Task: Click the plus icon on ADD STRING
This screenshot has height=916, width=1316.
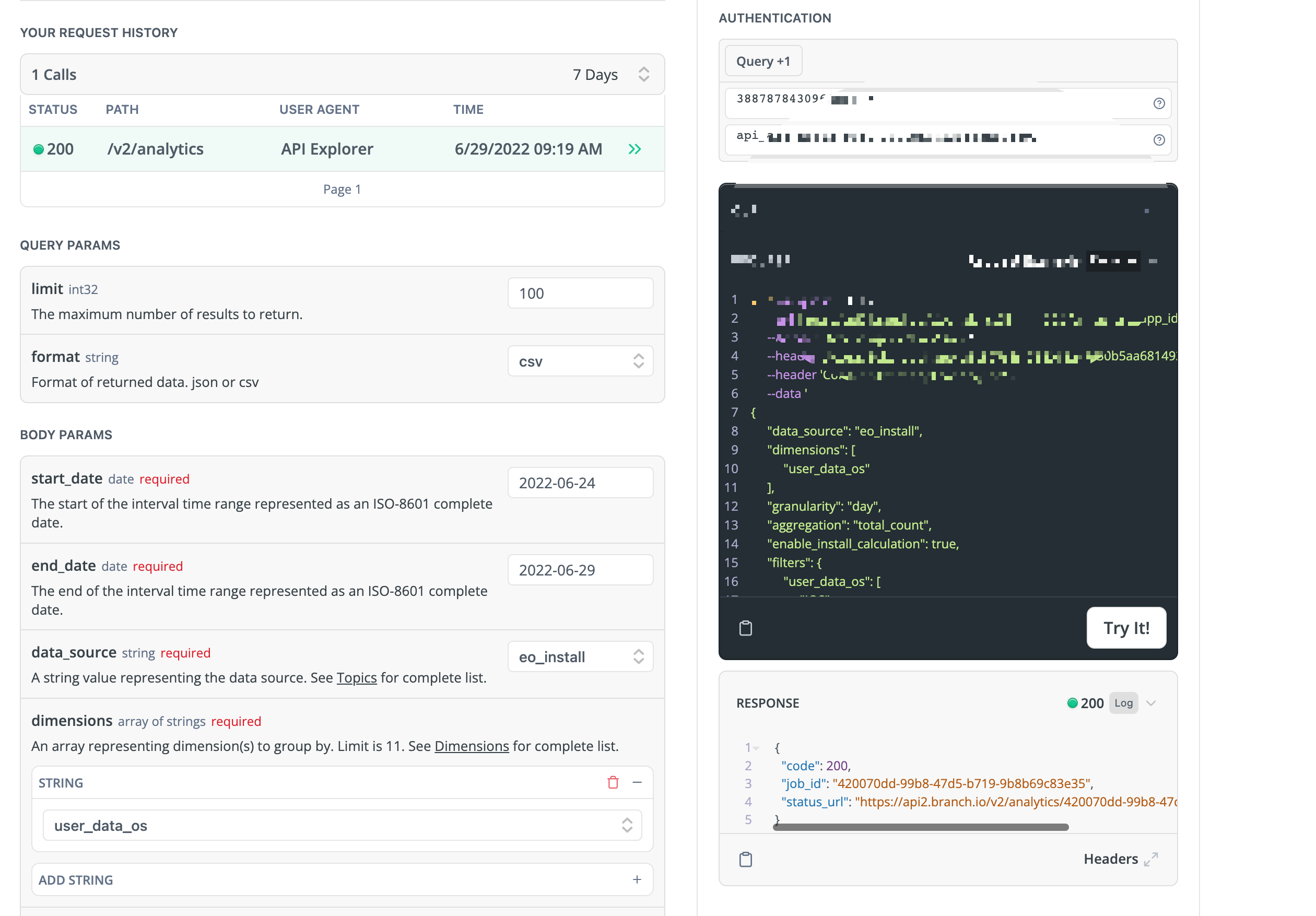Action: click(637, 879)
